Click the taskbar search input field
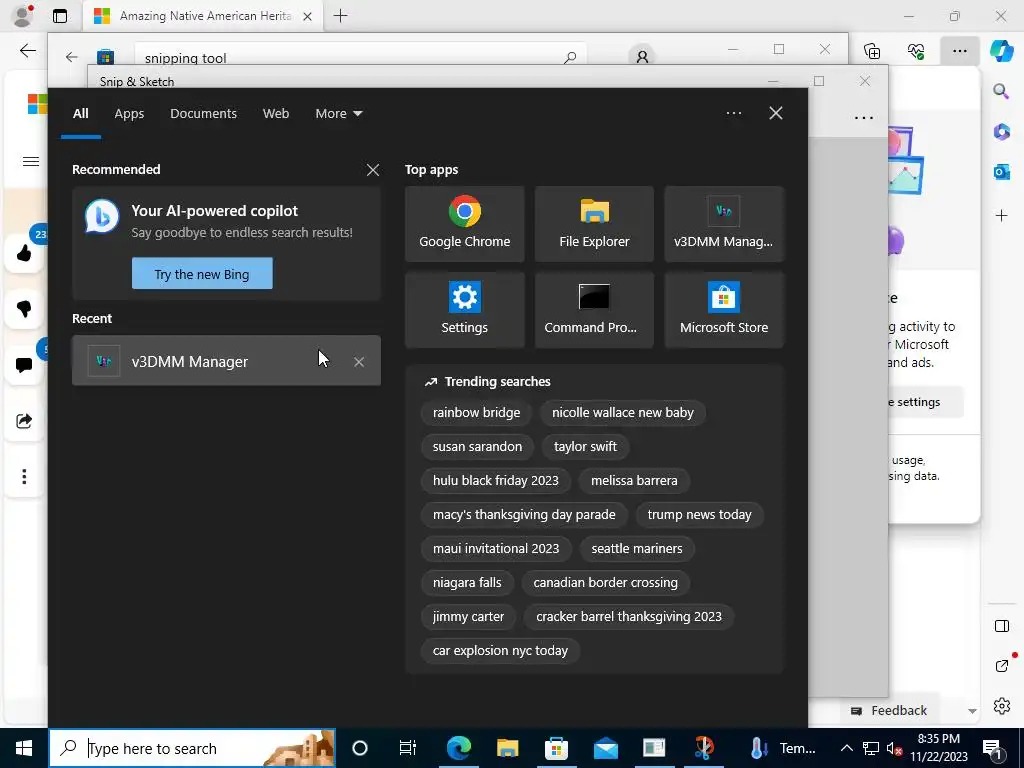 pyautogui.click(x=192, y=748)
